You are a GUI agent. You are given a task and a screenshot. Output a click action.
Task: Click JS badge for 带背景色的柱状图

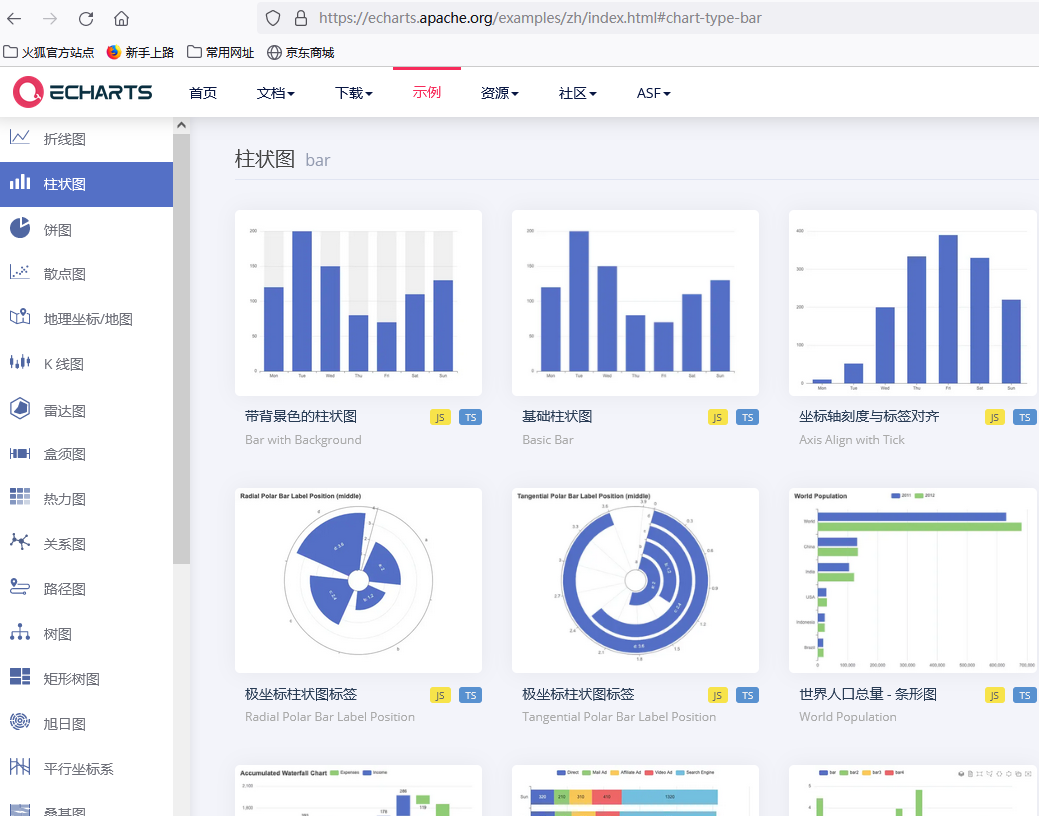pyautogui.click(x=440, y=417)
